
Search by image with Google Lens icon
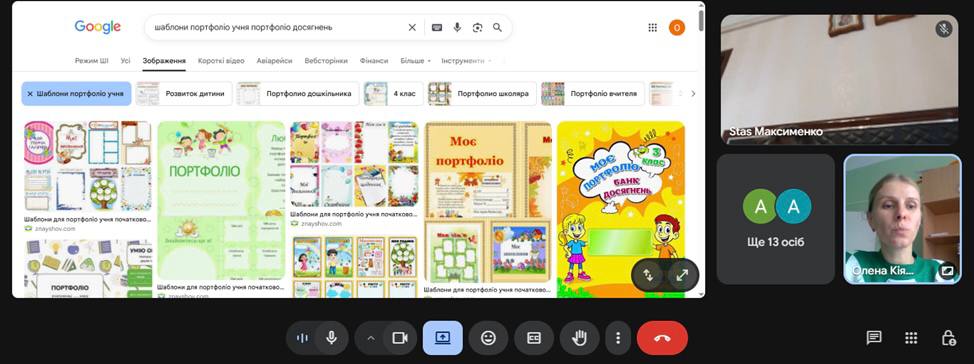[x=477, y=27]
